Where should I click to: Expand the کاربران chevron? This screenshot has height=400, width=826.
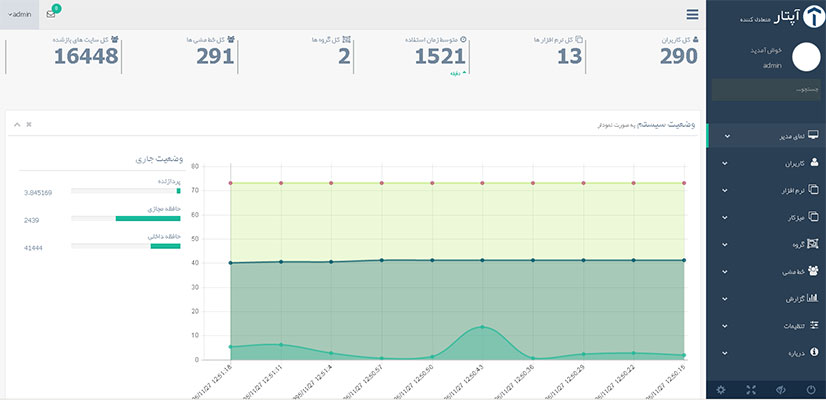point(725,163)
